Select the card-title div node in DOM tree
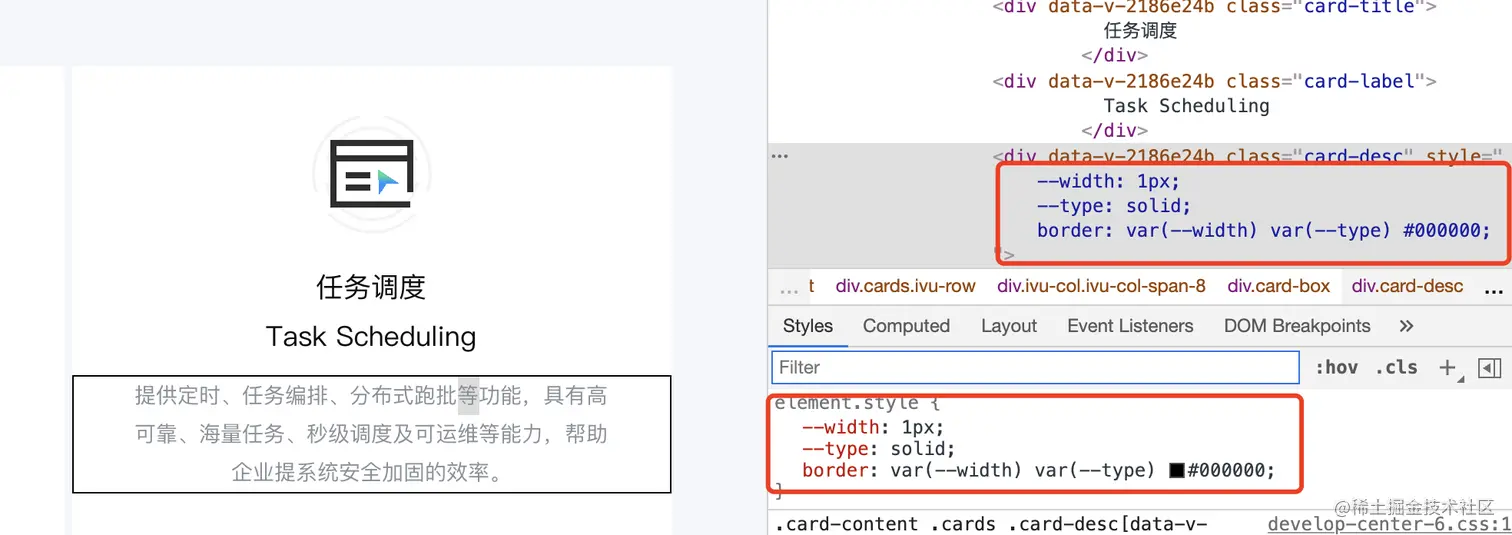The height and width of the screenshot is (535, 1512). 1215,7
